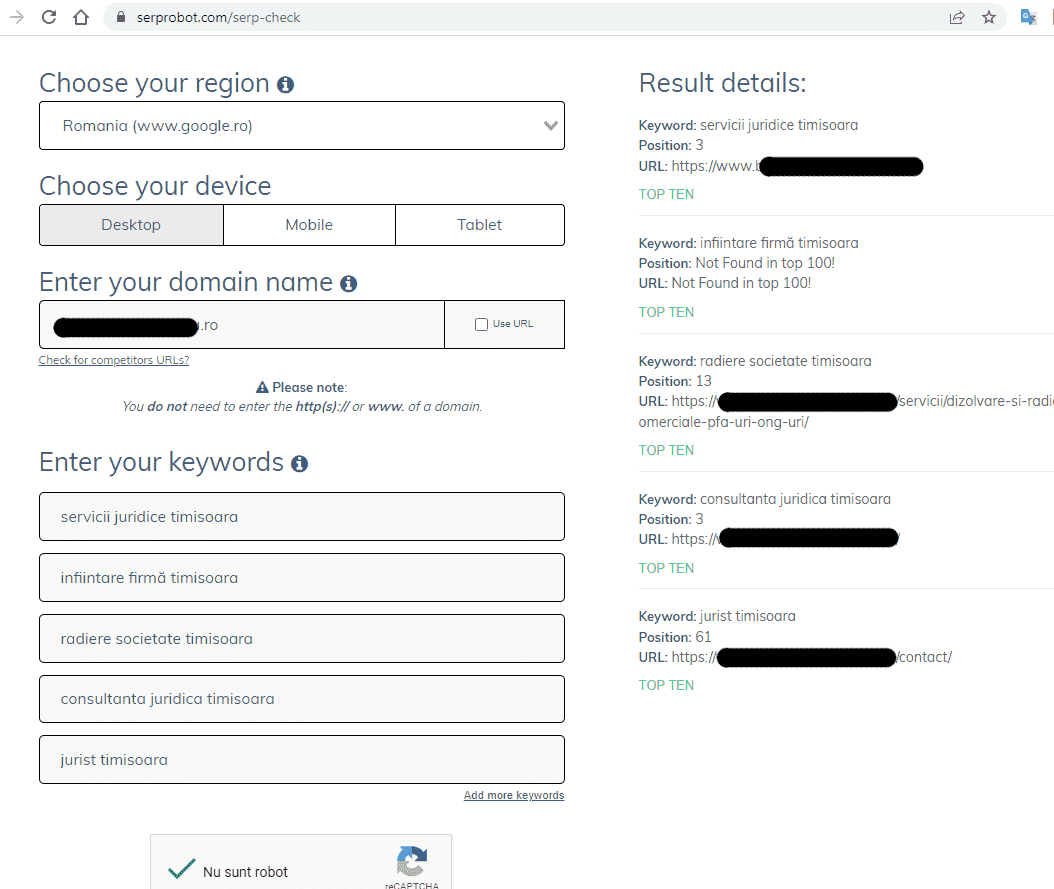This screenshot has width=1054, height=889.
Task: Click info icon beside Choose your region
Action: click(x=285, y=85)
